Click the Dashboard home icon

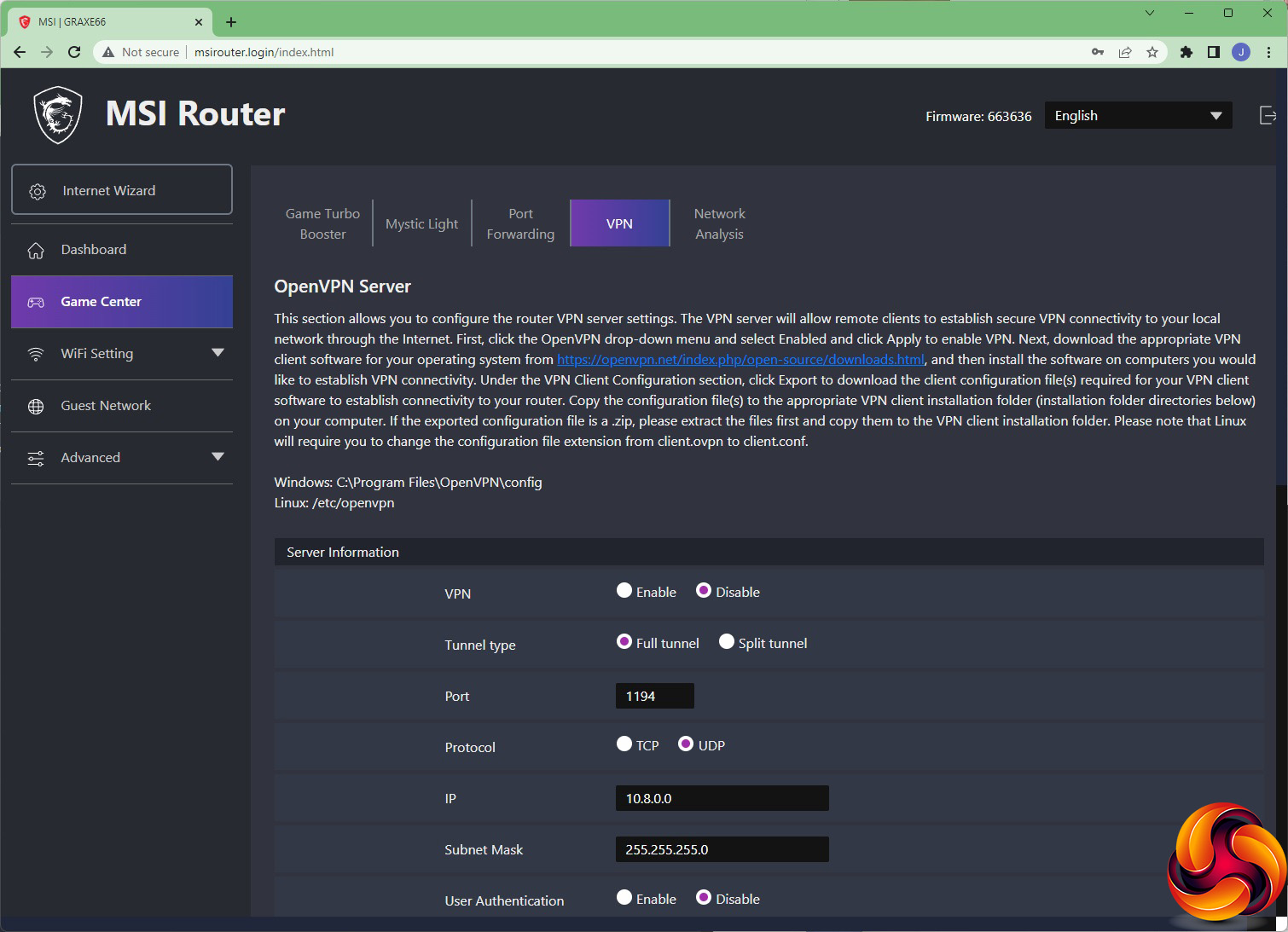[x=36, y=250]
